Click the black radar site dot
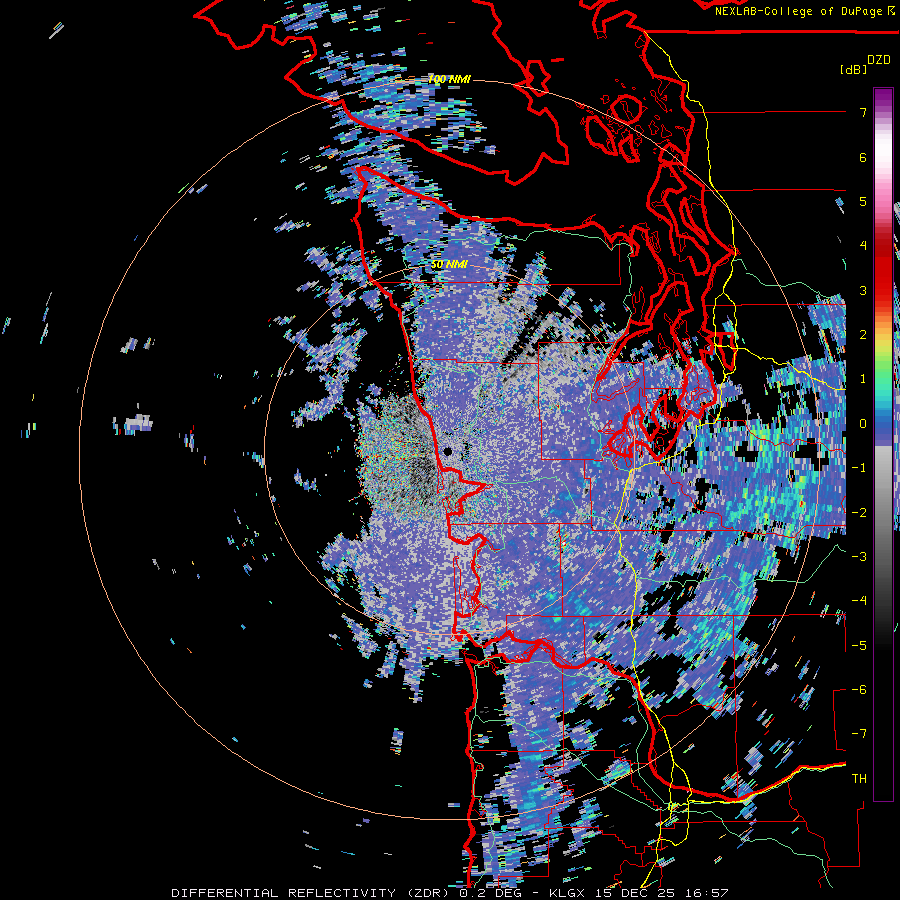 448,452
